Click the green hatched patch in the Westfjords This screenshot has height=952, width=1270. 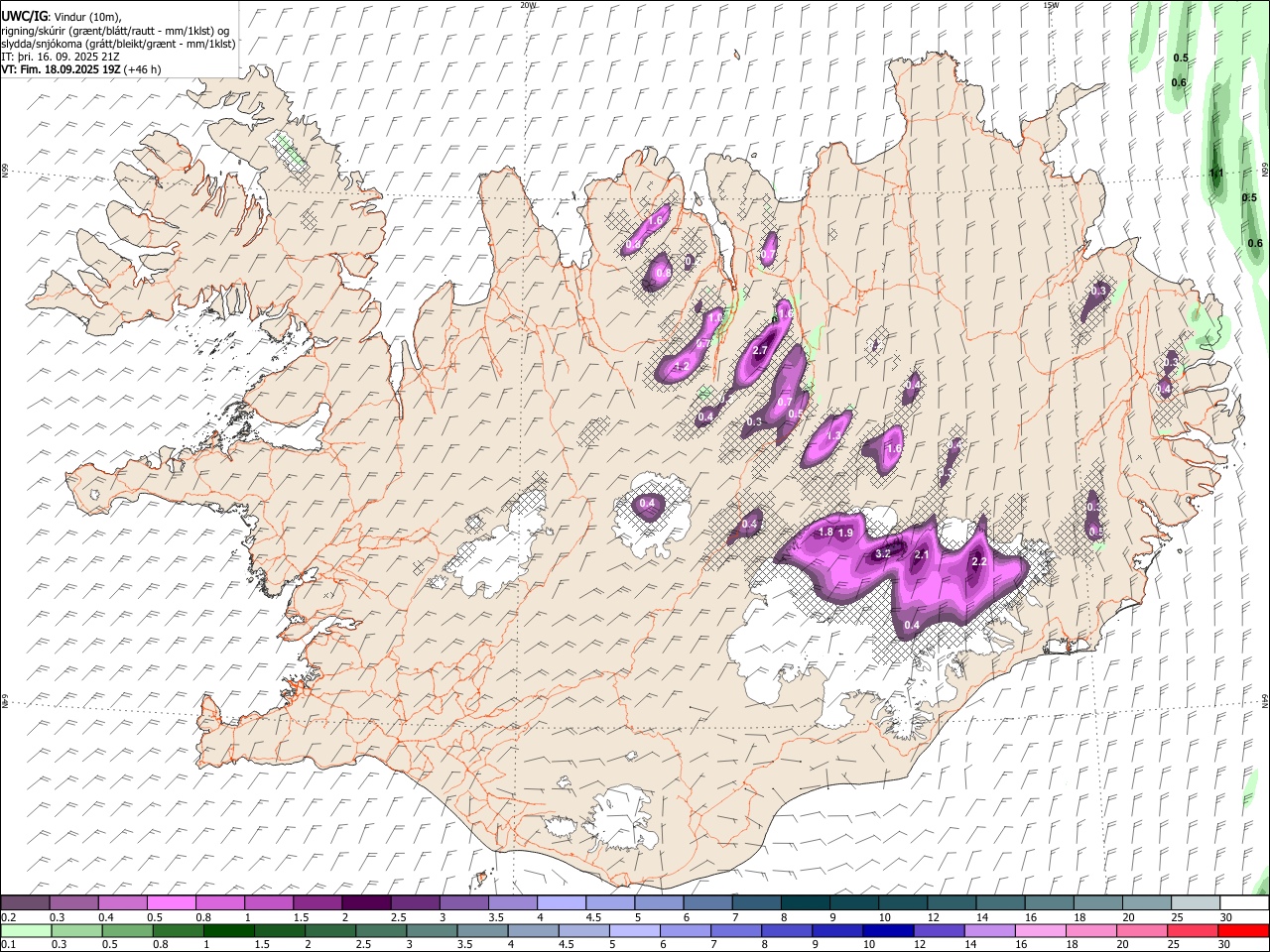click(288, 151)
